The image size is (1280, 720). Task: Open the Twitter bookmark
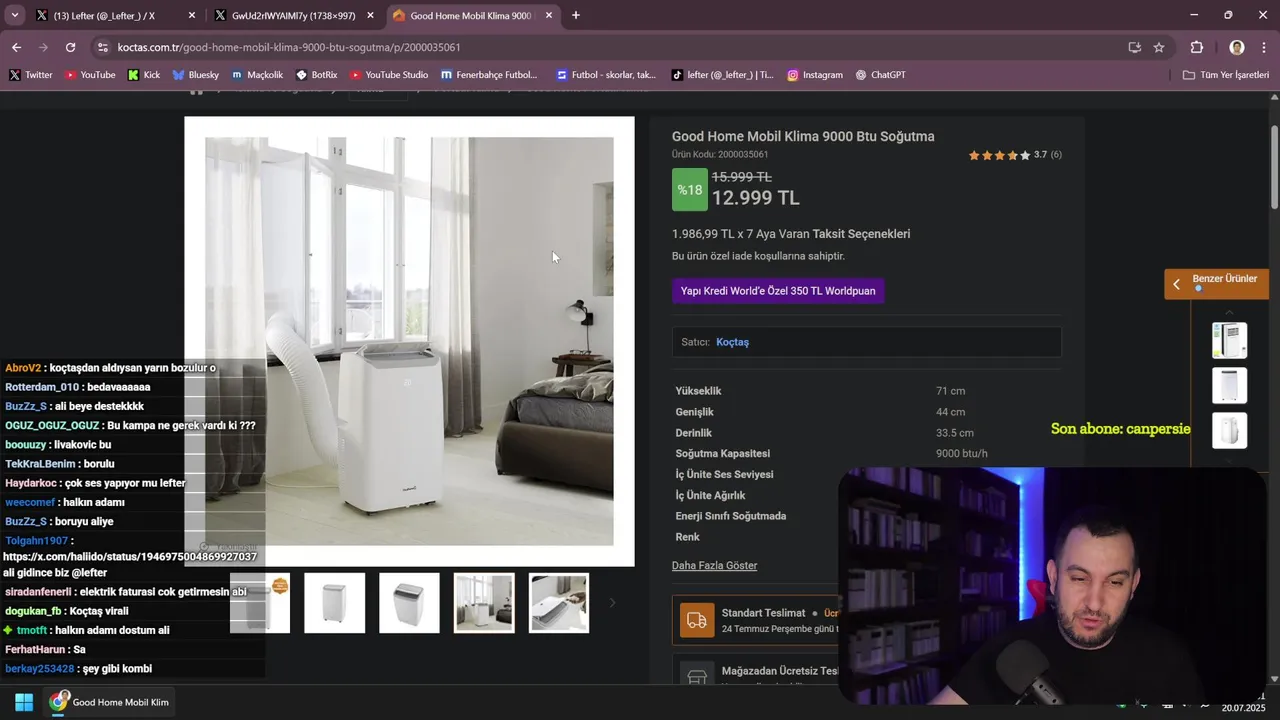coord(31,75)
